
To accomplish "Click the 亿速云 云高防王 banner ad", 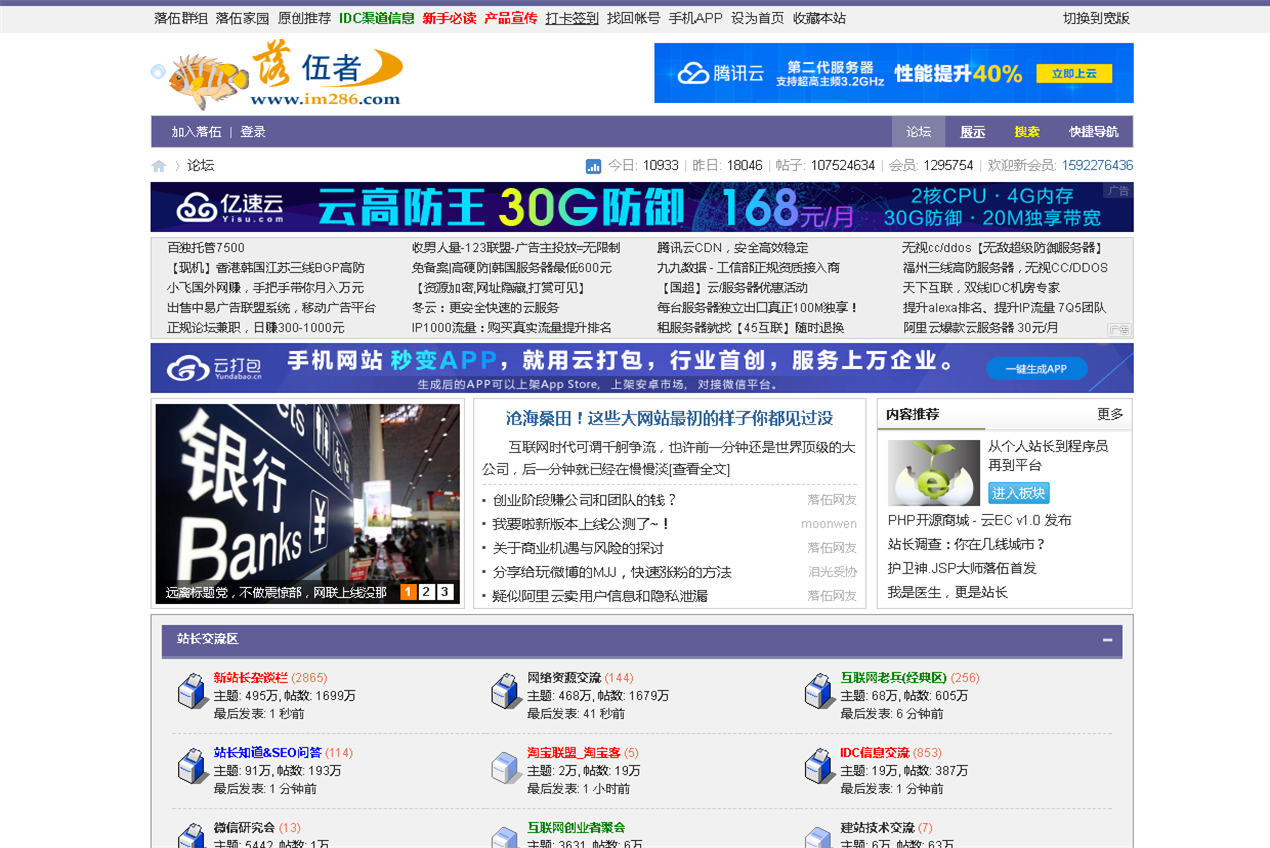I will [642, 207].
